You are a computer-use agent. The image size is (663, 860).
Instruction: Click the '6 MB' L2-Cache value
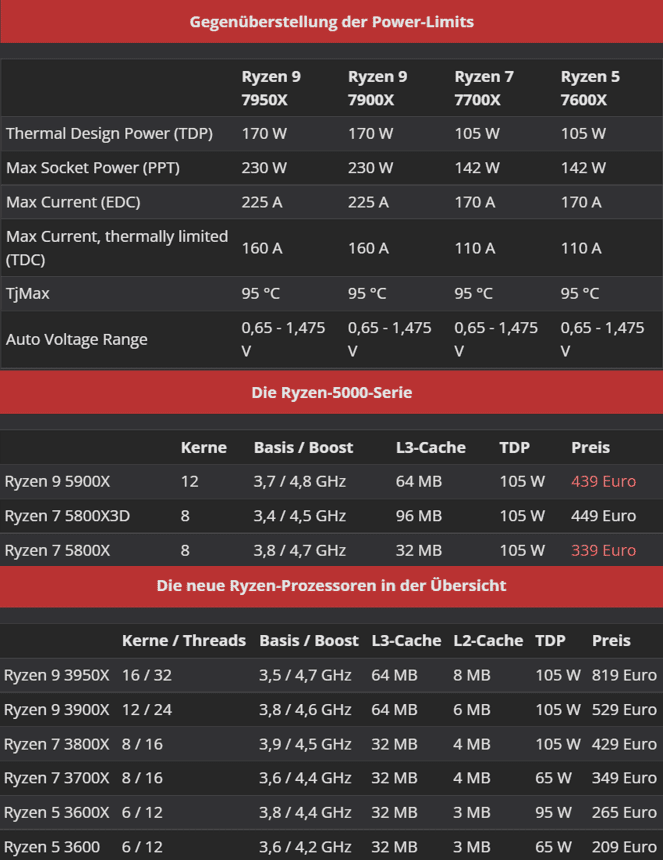472,710
